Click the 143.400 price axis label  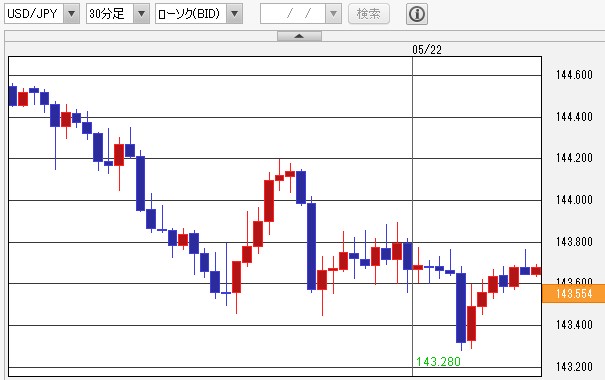point(574,324)
